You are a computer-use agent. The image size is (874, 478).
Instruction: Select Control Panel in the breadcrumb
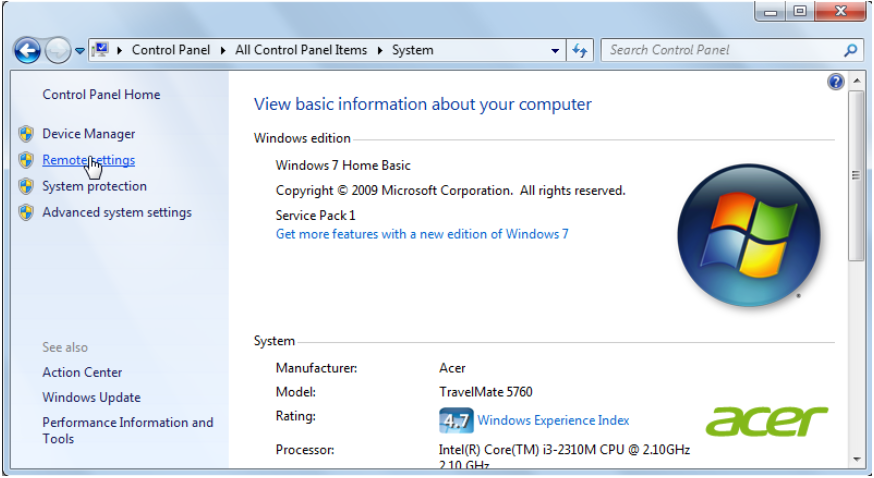coord(171,50)
